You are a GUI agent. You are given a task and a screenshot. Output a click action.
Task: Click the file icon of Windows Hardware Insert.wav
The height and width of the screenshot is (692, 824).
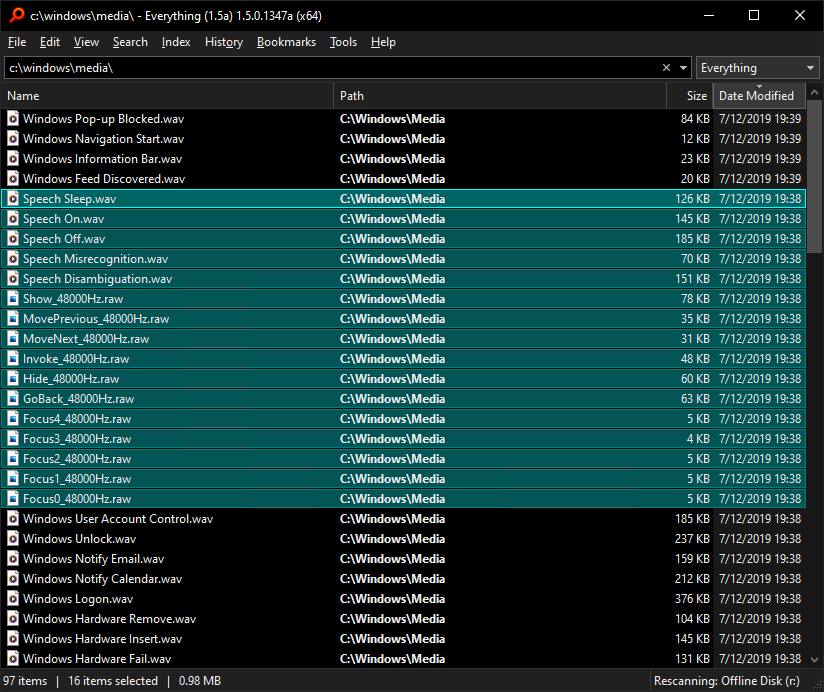pyautogui.click(x=13, y=638)
